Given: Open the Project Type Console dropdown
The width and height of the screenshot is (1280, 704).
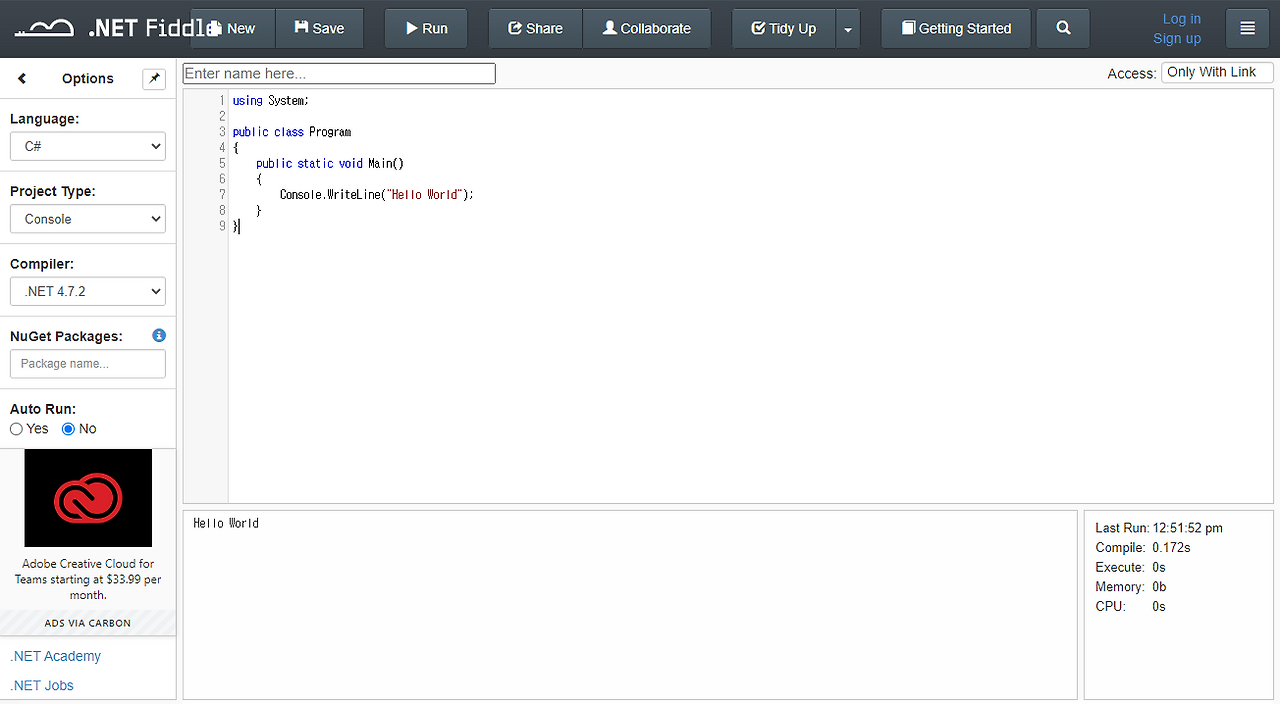Looking at the screenshot, I should coord(87,218).
